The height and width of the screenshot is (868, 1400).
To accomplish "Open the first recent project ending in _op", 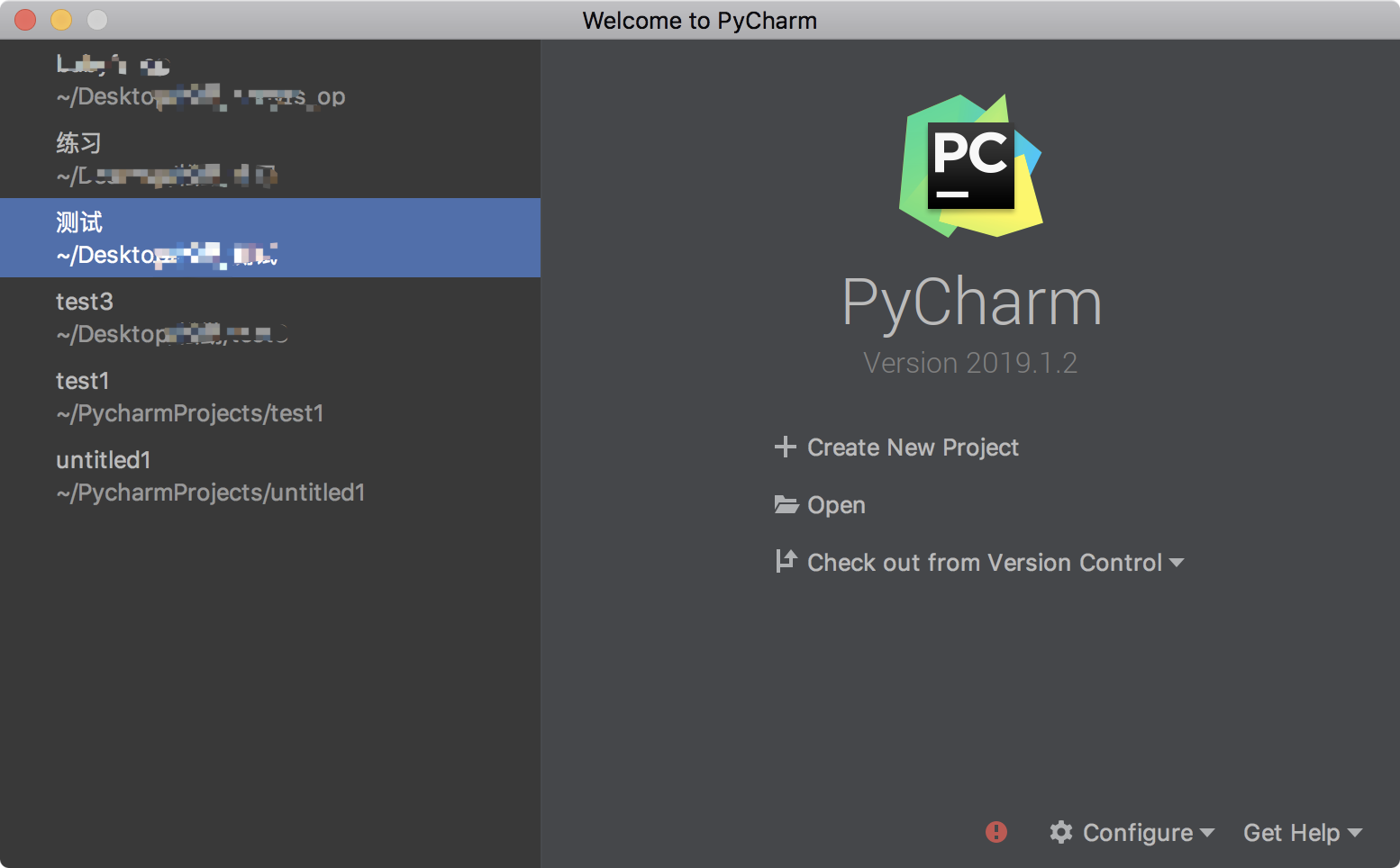I will tap(270, 79).
